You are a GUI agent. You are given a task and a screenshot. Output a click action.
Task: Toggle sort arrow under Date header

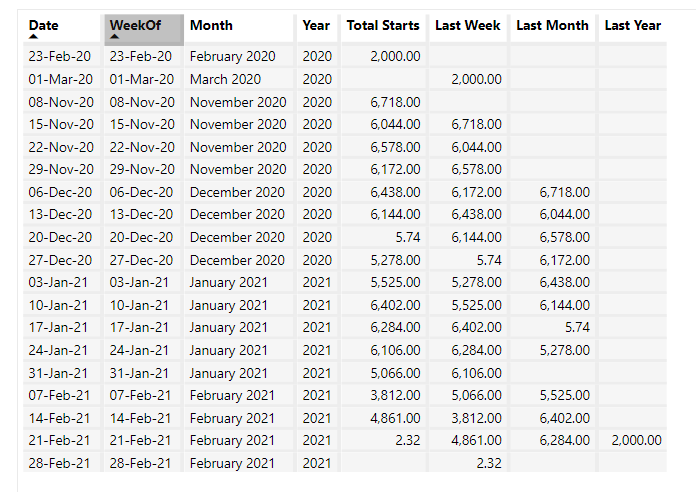(33, 36)
